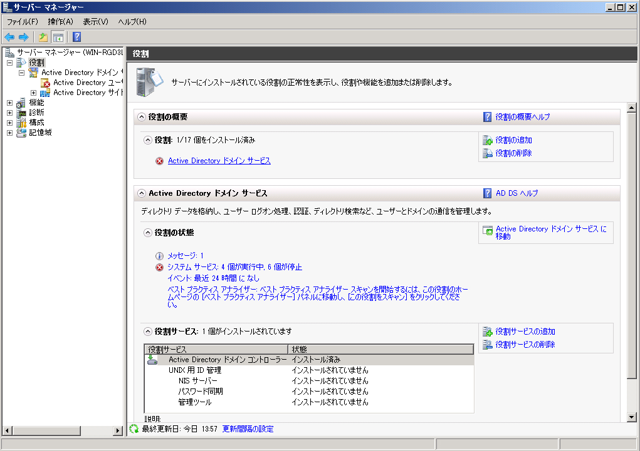Collapse the 役割 tree node
The height and width of the screenshot is (451, 640).
pyautogui.click(x=10, y=63)
